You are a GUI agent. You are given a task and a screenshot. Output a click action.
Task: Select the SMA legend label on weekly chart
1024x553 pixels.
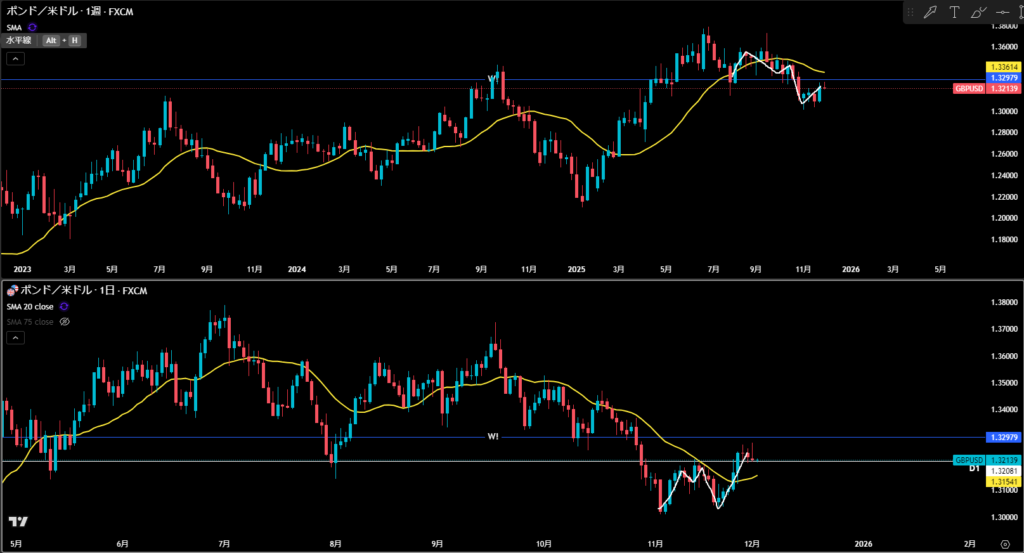tap(14, 27)
